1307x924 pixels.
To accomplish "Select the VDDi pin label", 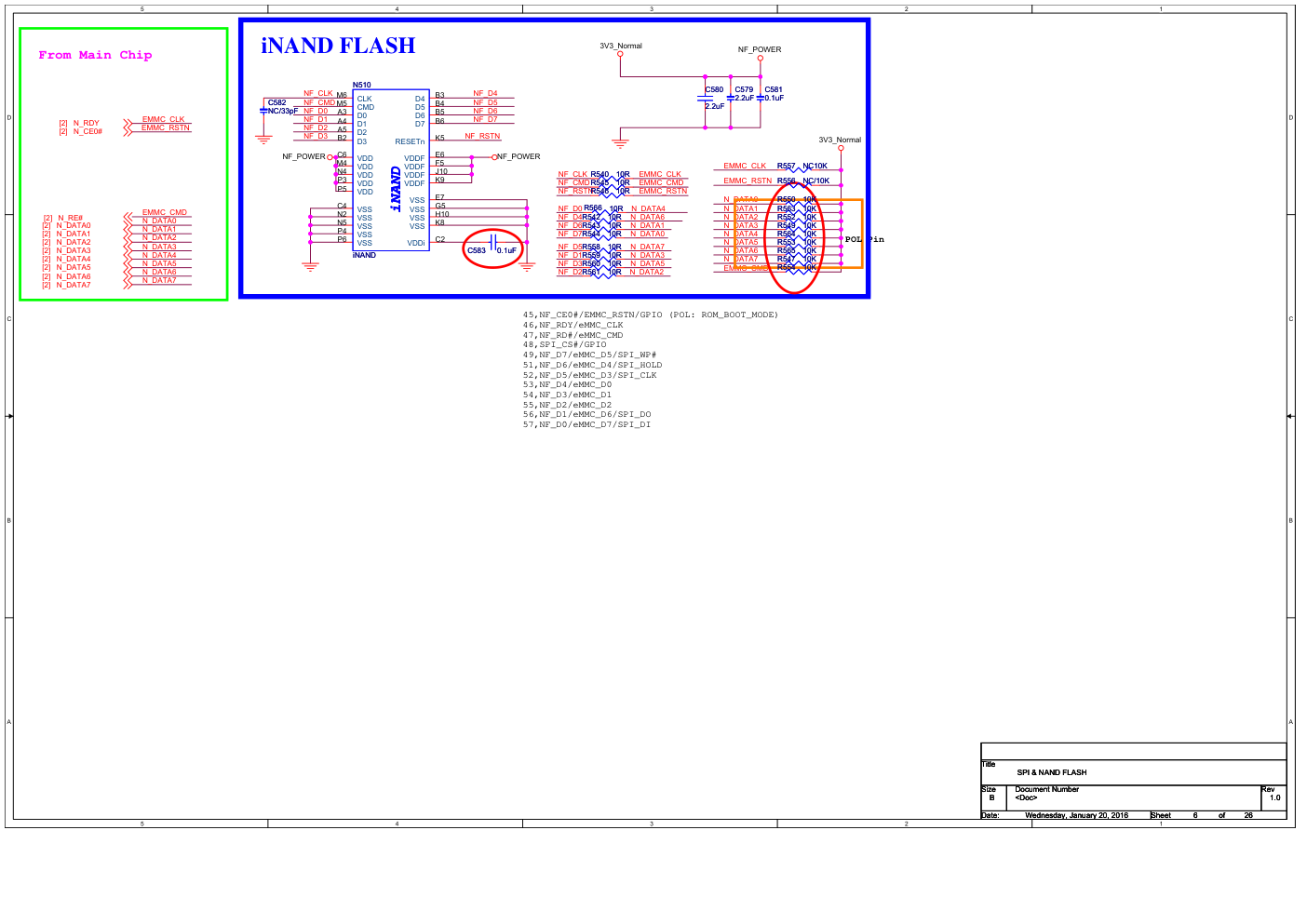I will [415, 243].
